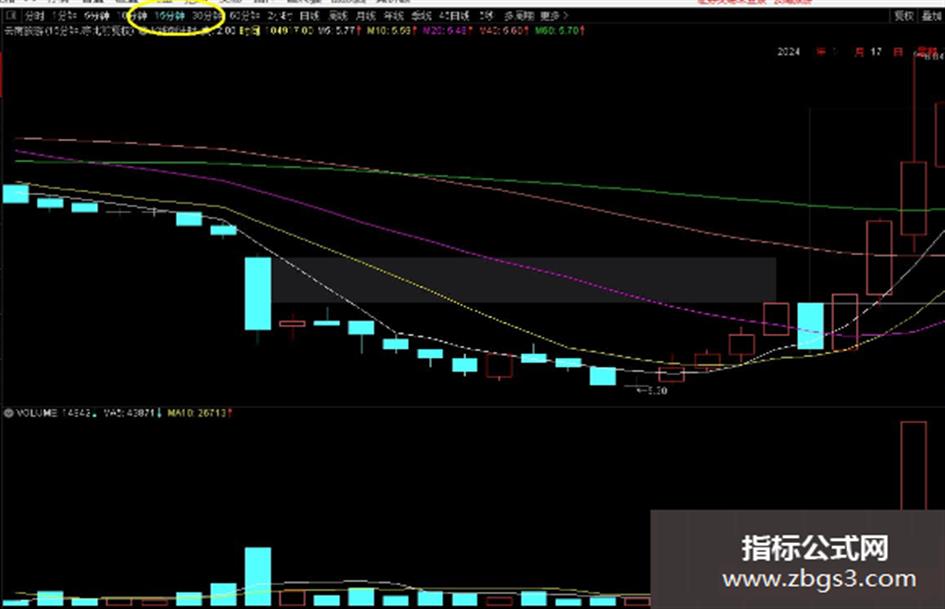The height and width of the screenshot is (609, 945).
Task: Click the 5.50 low price marker
Action: tap(652, 391)
